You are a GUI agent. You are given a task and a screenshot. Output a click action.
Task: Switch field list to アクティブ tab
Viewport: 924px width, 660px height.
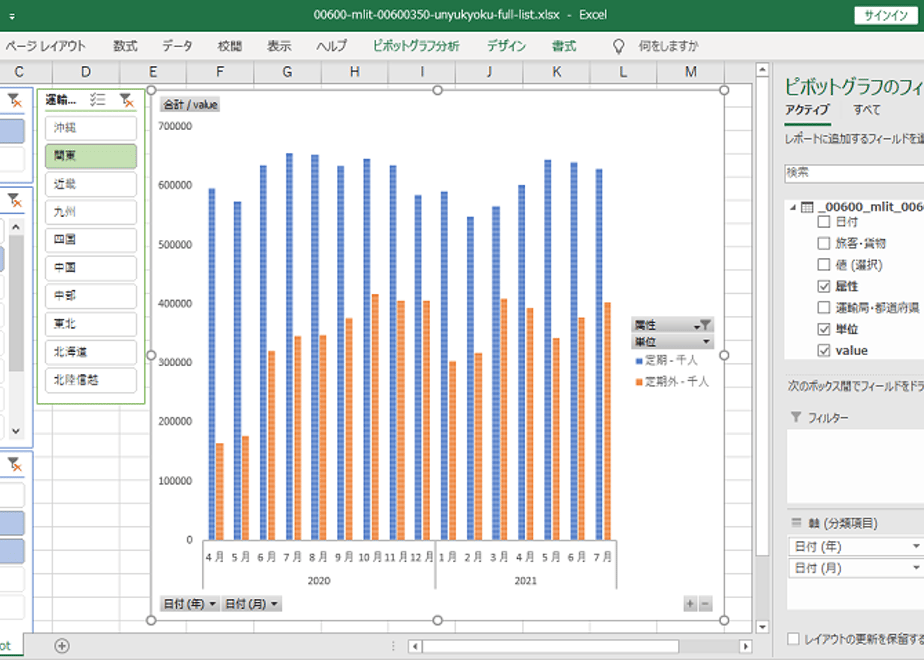[807, 110]
